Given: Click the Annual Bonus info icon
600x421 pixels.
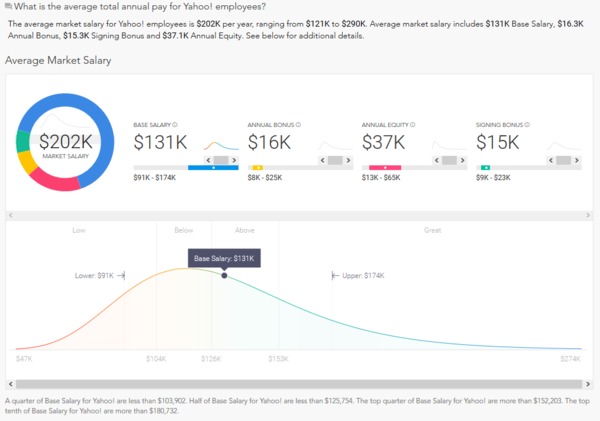Looking at the screenshot, I should (298, 125).
